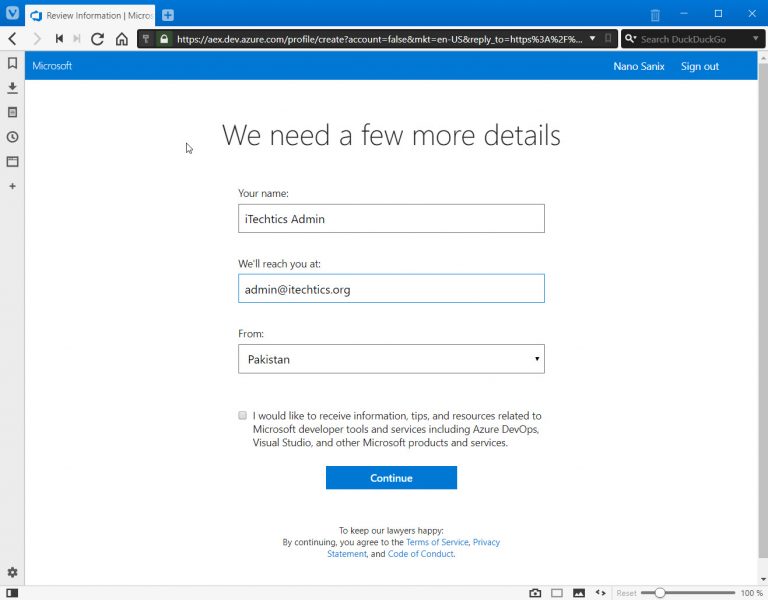Click the content blocker shield icon

click(146, 39)
